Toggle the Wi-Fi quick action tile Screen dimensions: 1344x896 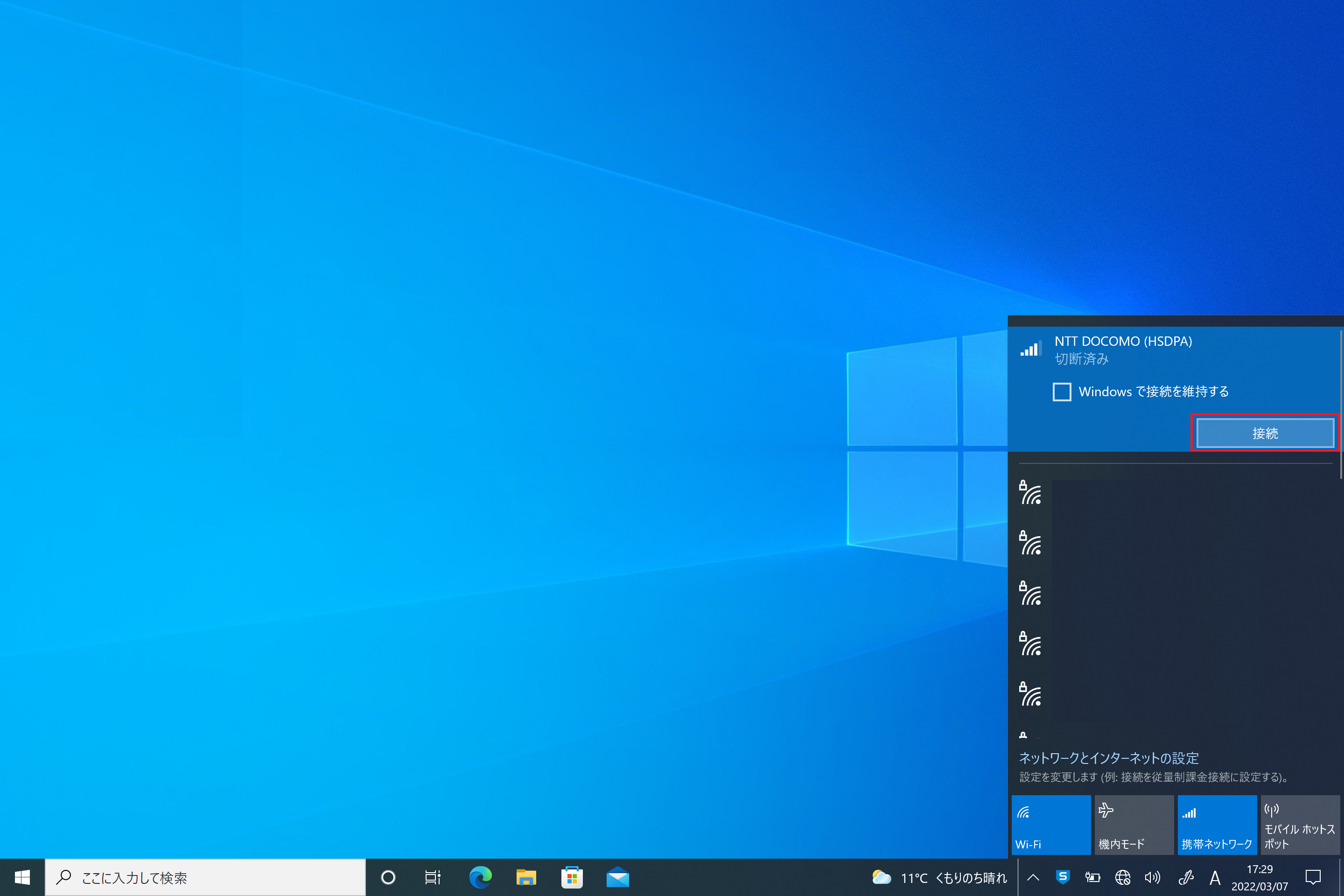tap(1051, 825)
